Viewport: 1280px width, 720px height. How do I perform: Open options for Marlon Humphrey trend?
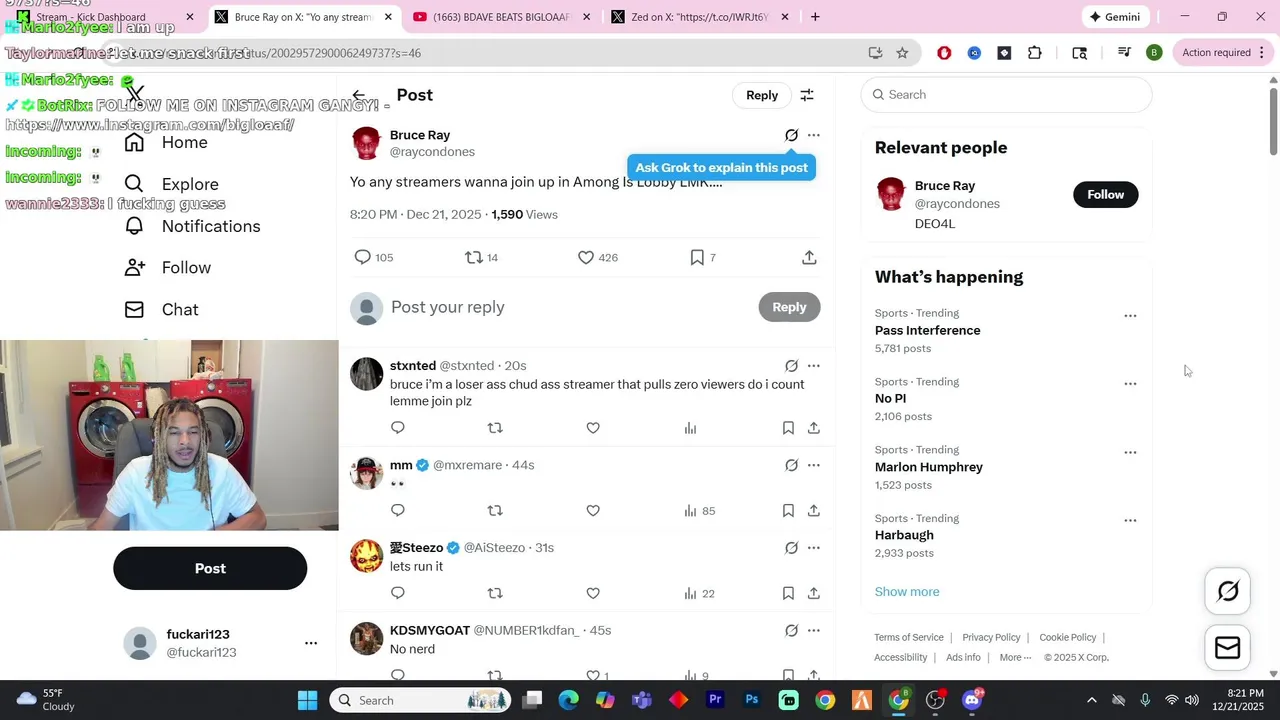coord(1130,452)
